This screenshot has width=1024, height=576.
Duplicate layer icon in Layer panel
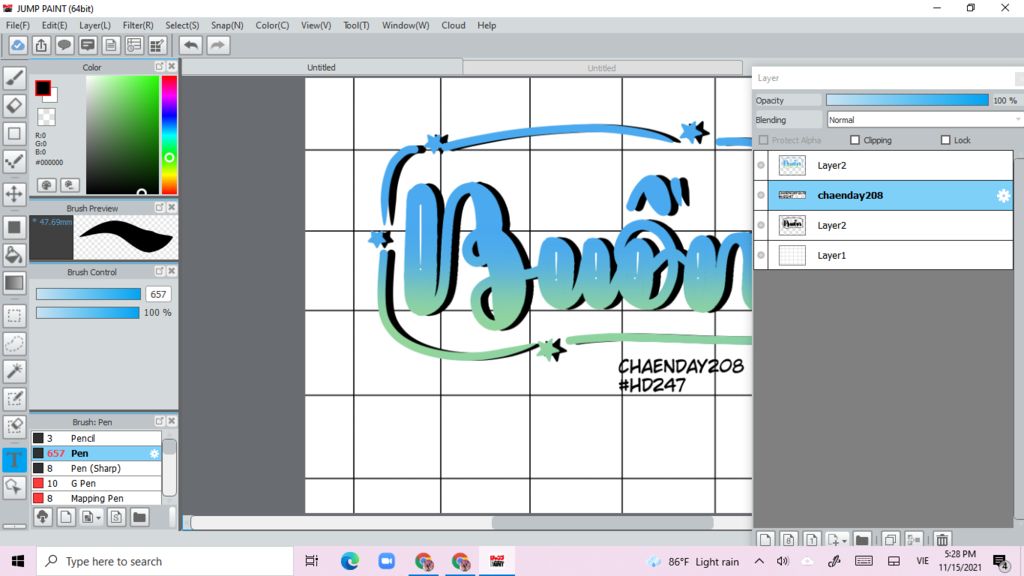(x=890, y=540)
